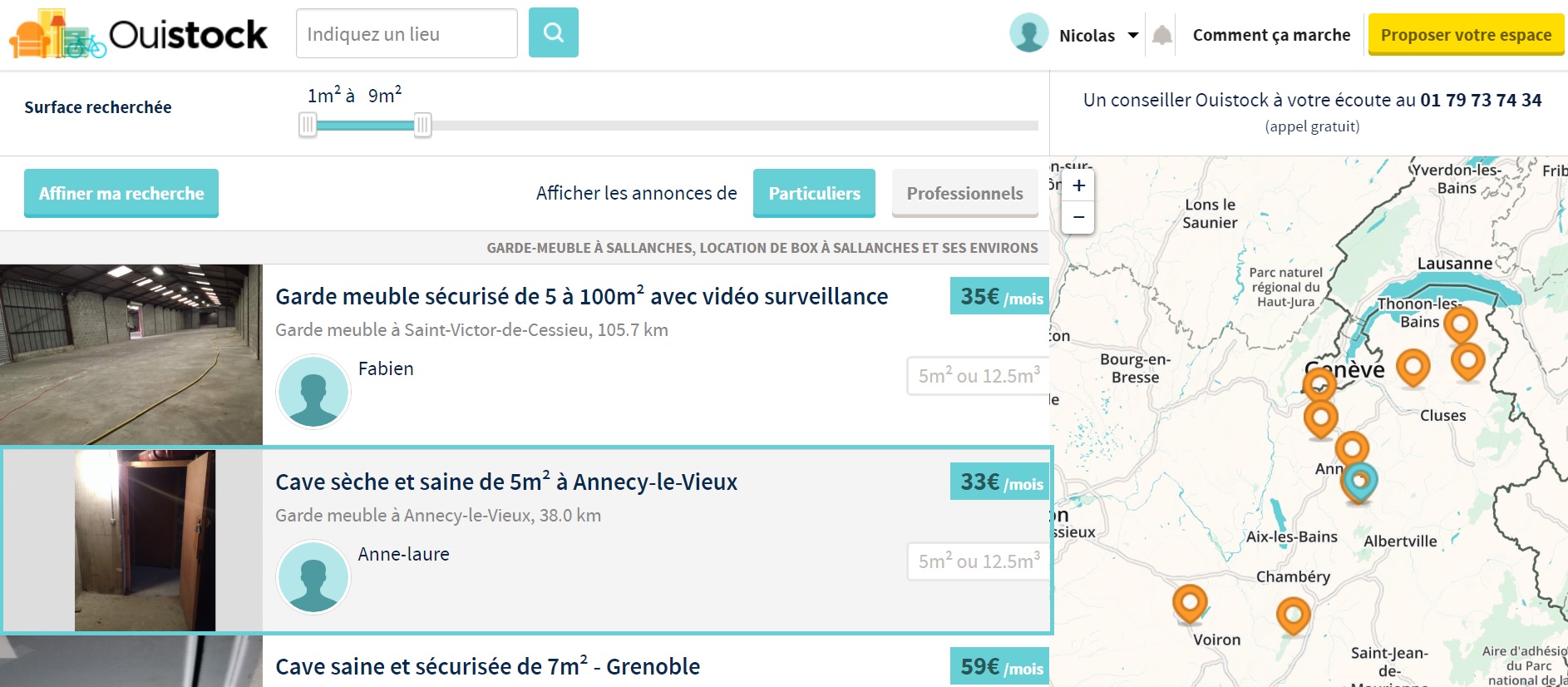
Task: Click upper map marker near Thonon-les-Bains
Action: click(x=1460, y=324)
